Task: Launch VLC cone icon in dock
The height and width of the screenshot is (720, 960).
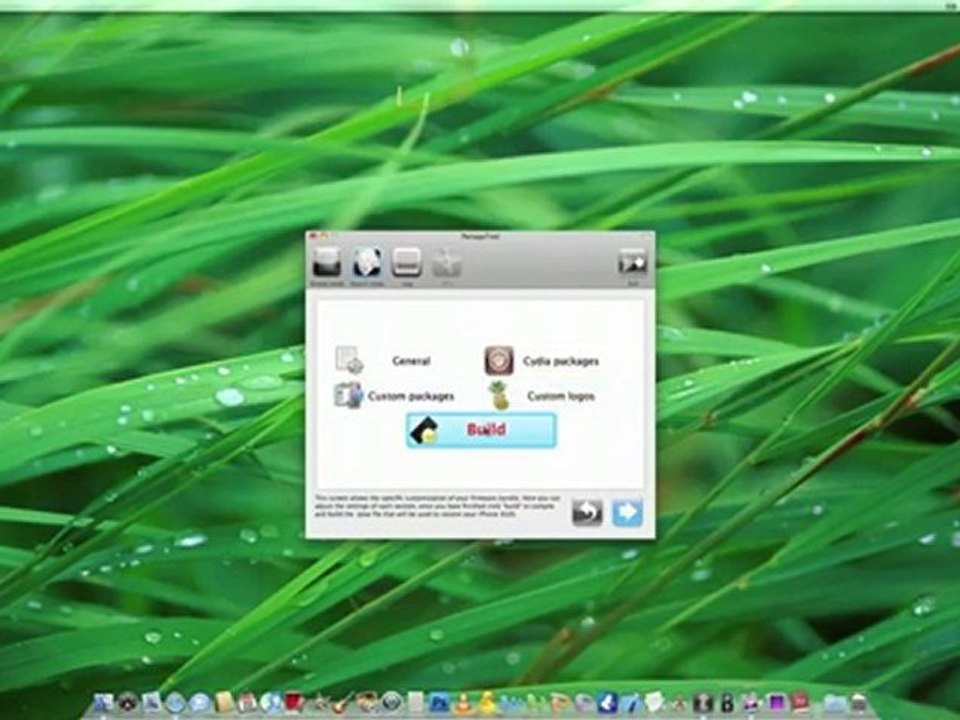Action: 463,703
